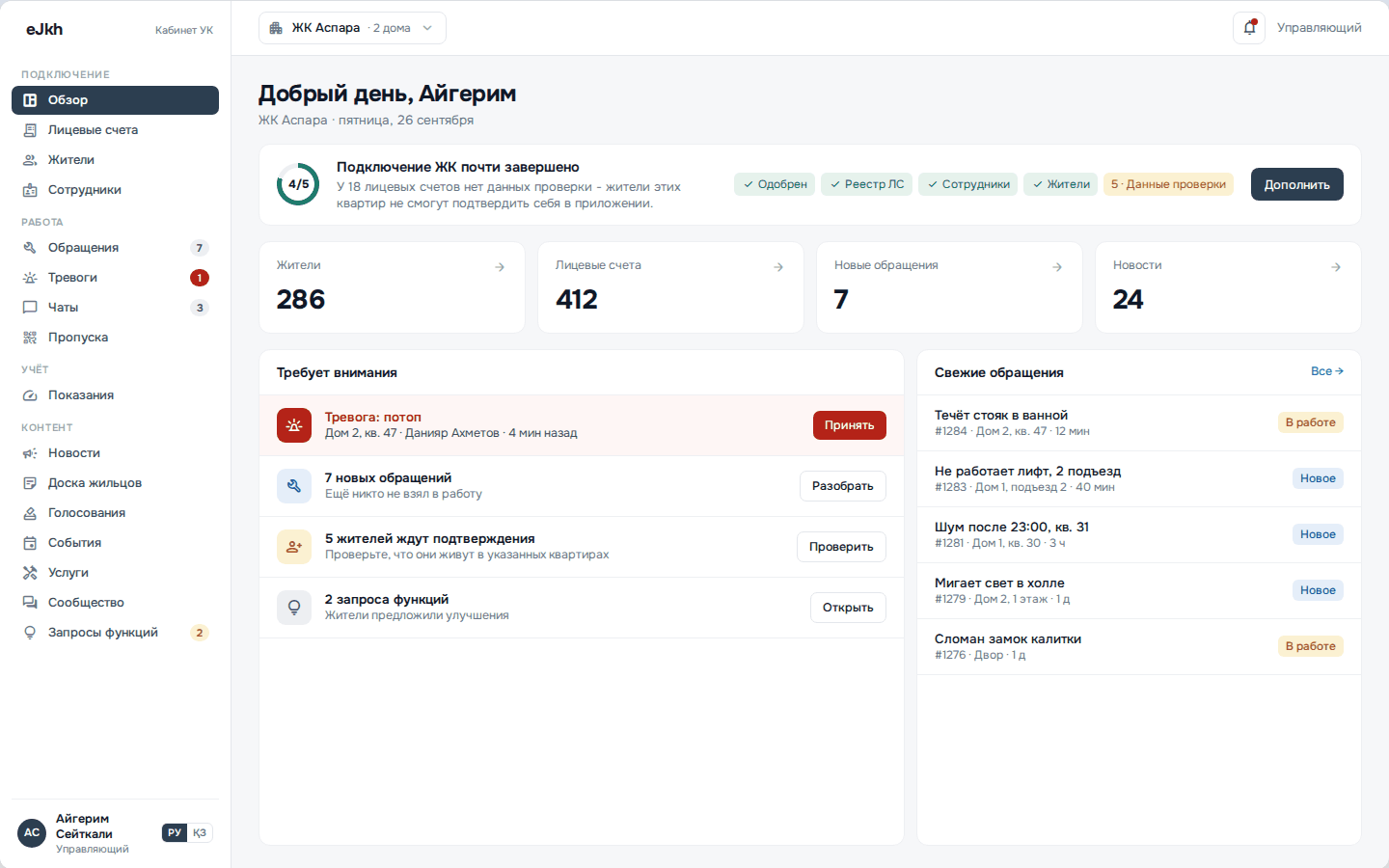This screenshot has width=1389, height=868.
Task: Expand the ЖК Аспара complex dropdown
Action: tap(352, 28)
